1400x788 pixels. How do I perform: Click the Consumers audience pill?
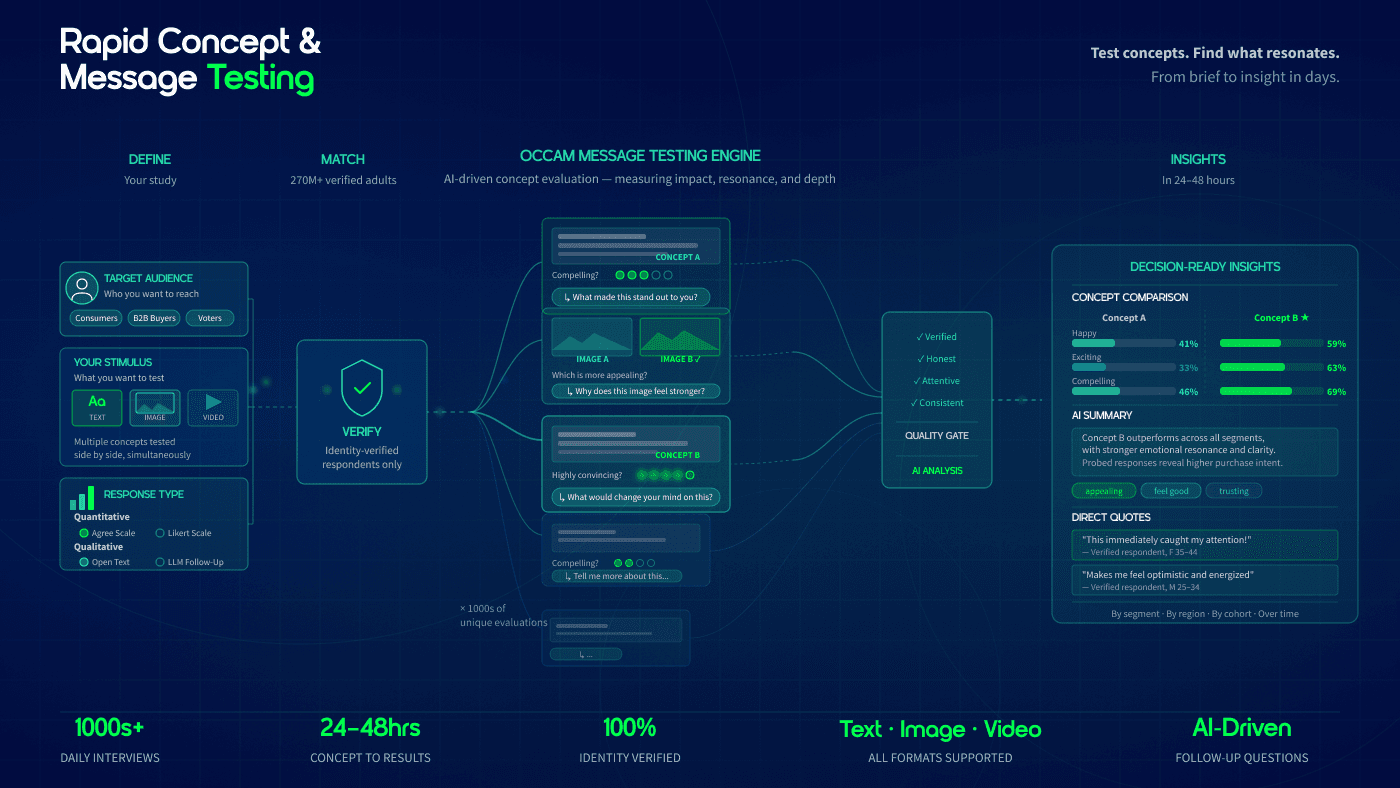tap(95, 318)
